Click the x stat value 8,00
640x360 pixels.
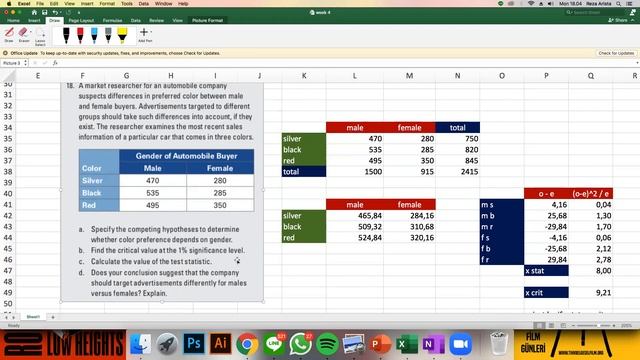click(590, 271)
